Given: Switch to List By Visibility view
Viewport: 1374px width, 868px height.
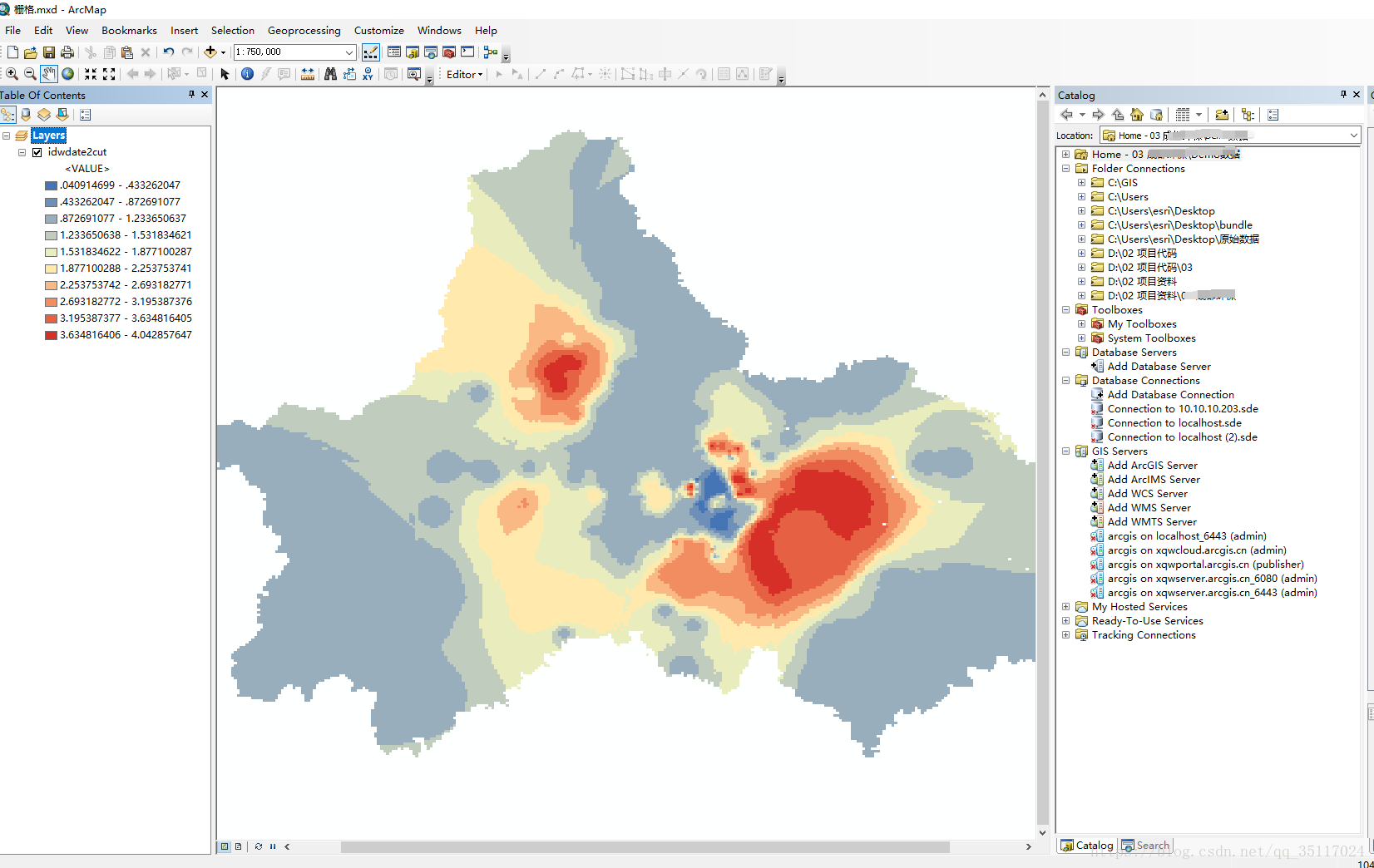Looking at the screenshot, I should tap(44, 115).
